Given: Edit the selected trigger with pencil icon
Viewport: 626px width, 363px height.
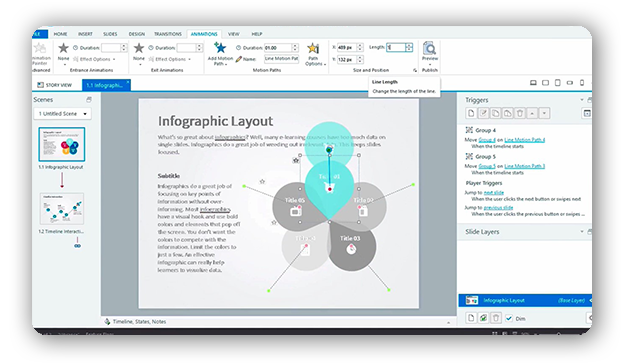Looking at the screenshot, I should tap(483, 113).
